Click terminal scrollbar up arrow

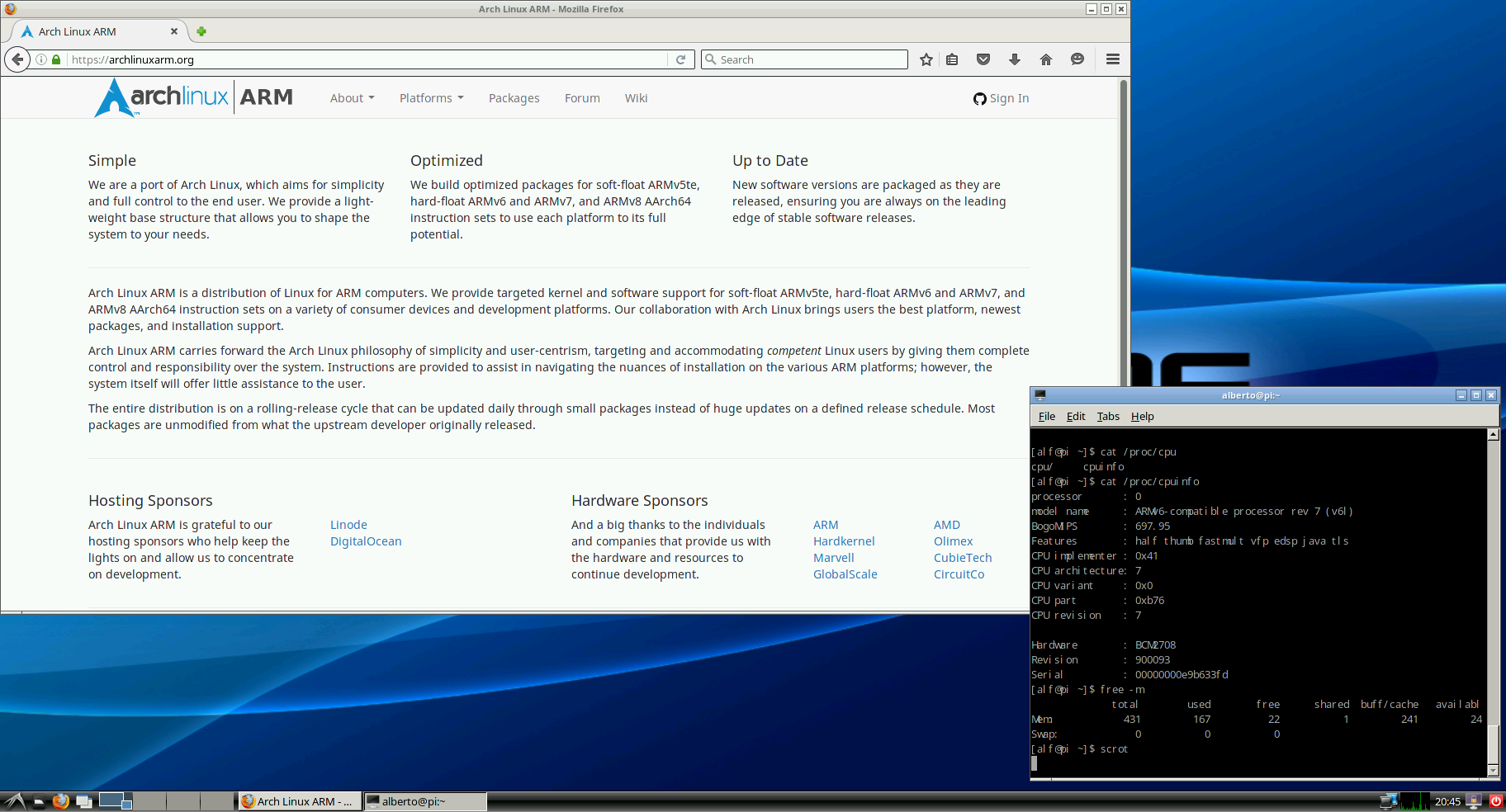[1493, 434]
